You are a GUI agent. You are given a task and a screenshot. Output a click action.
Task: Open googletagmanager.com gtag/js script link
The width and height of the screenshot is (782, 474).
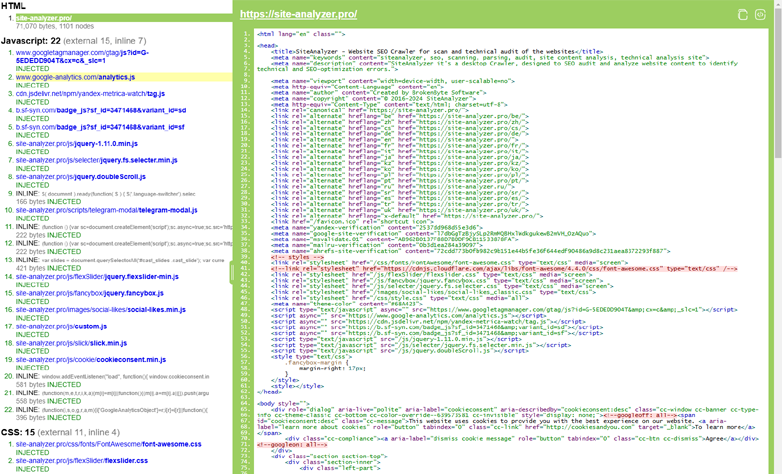click(82, 56)
